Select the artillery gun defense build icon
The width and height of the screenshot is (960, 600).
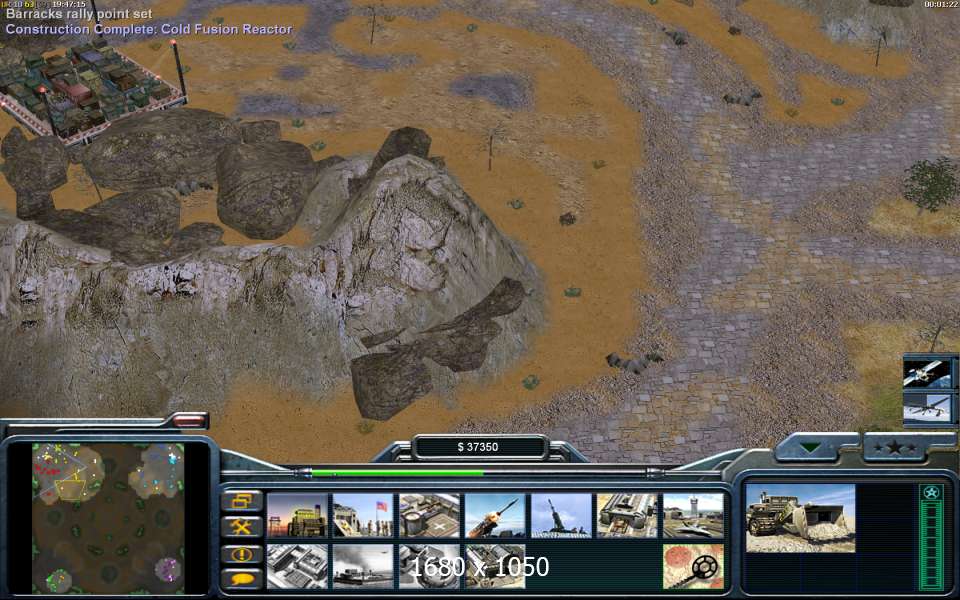561,516
